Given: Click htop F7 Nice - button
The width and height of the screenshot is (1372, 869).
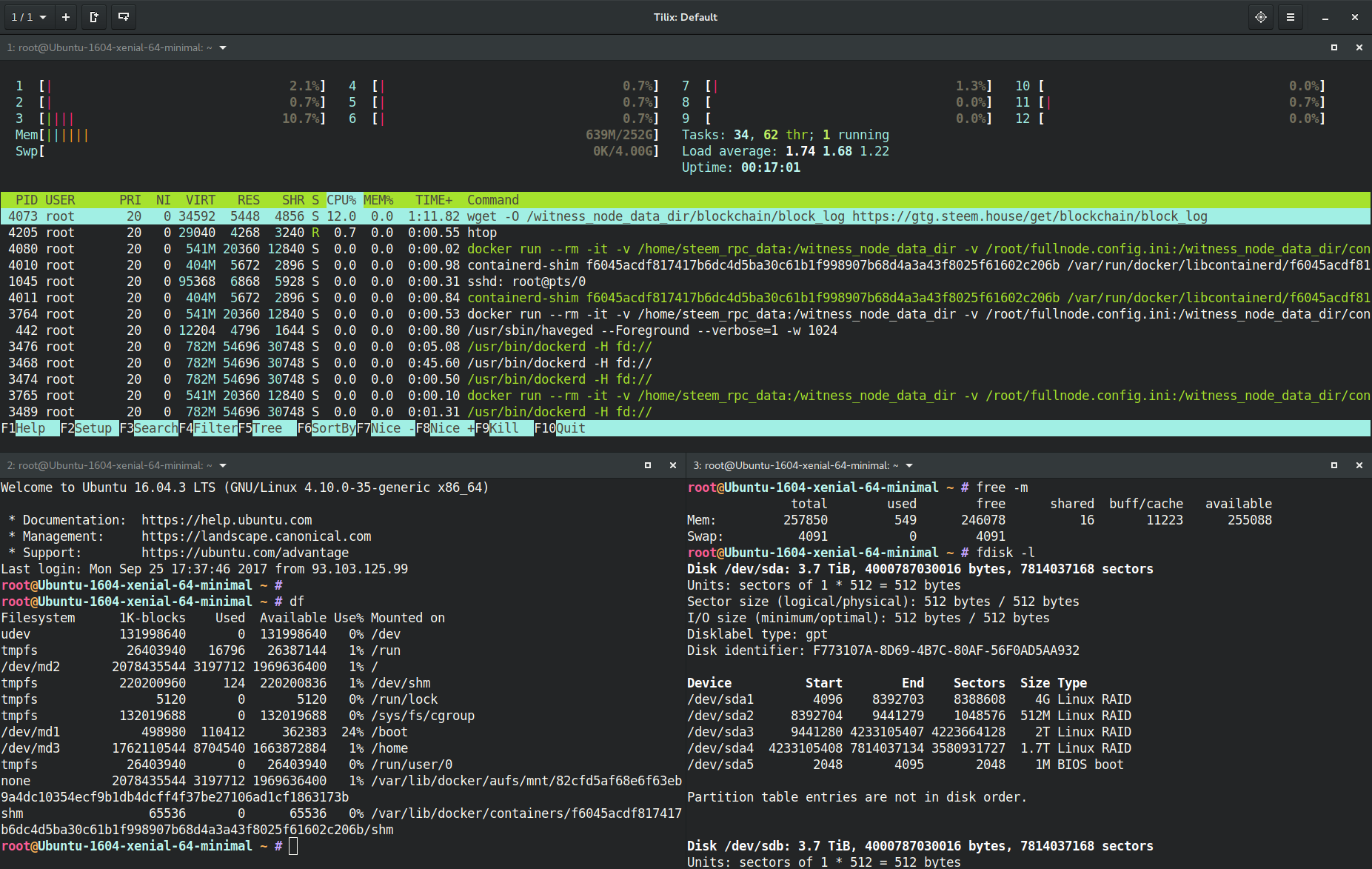Looking at the screenshot, I should point(386,428).
